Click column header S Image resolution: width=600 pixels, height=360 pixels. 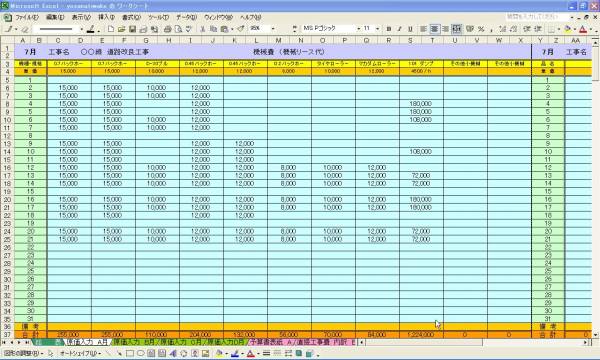[410, 40]
